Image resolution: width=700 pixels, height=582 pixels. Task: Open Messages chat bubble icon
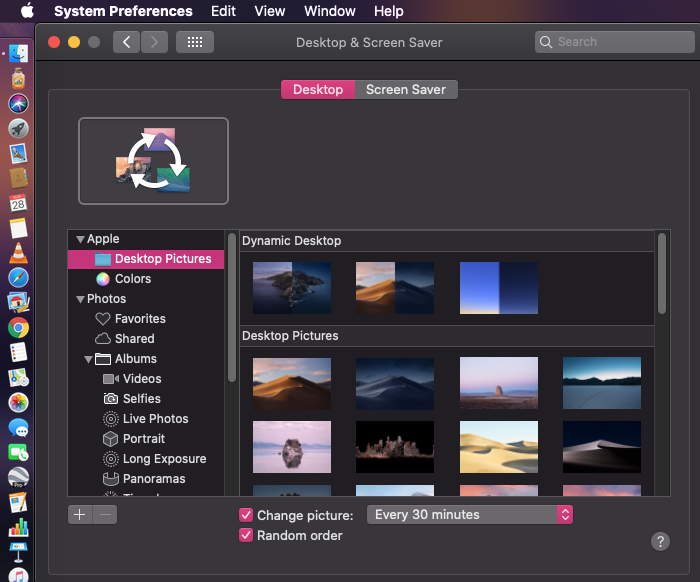[18, 428]
